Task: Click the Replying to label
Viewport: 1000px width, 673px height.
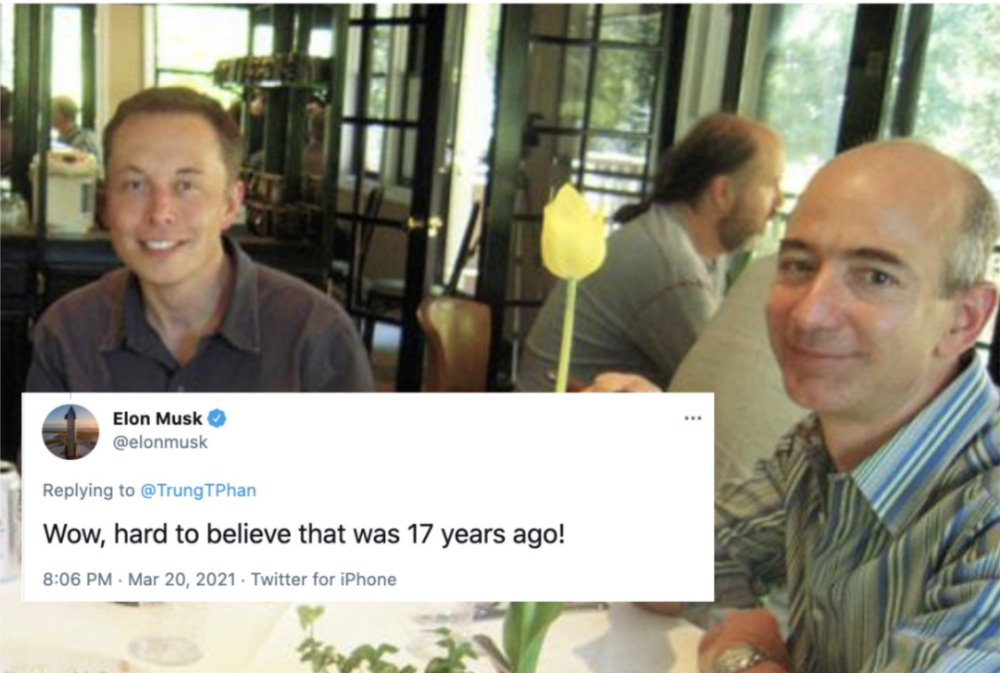Action: 89,490
